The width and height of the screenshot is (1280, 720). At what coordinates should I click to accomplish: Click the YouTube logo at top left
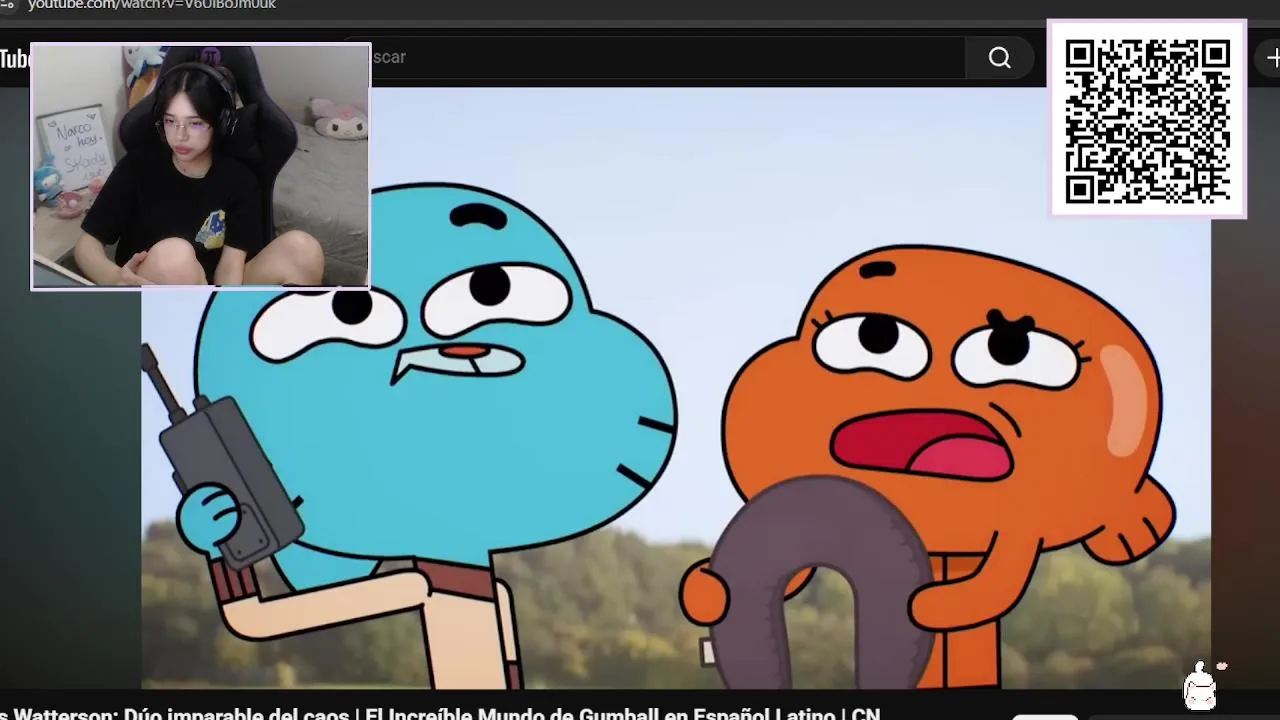[15, 59]
